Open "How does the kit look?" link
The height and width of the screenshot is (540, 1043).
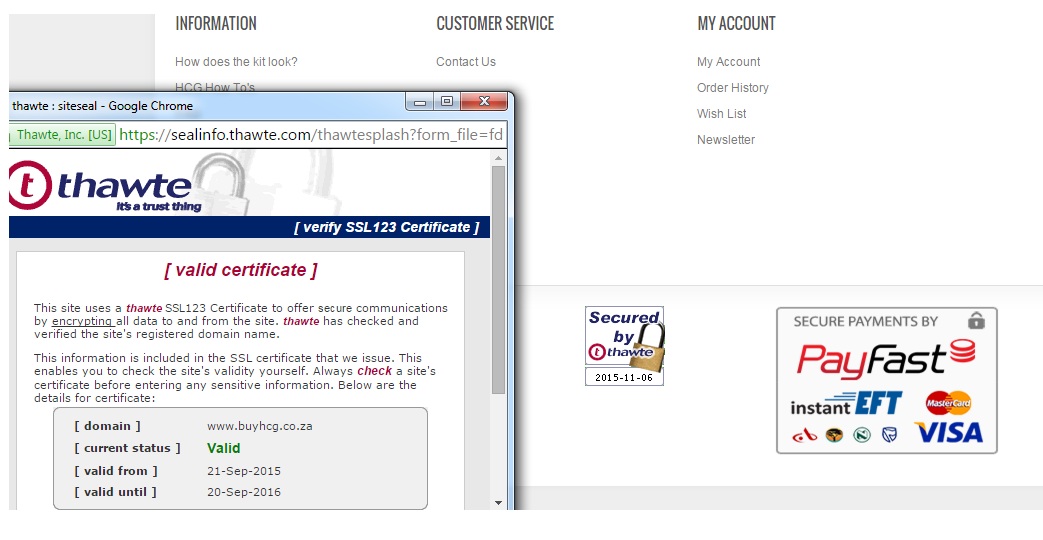tap(236, 62)
